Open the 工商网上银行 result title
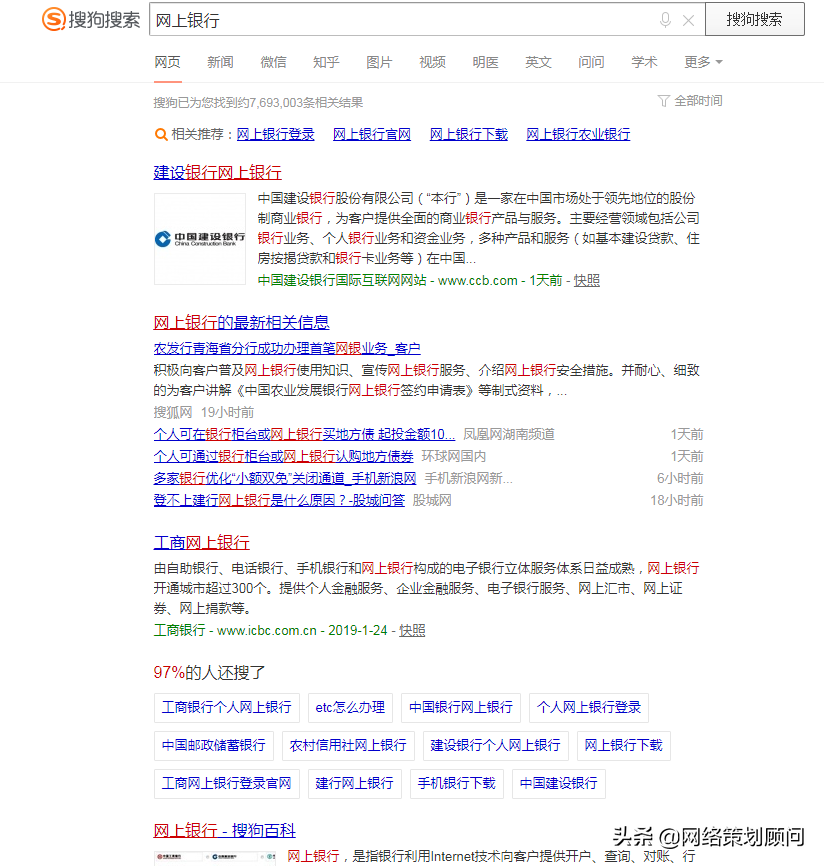The height and width of the screenshot is (866, 824). pyautogui.click(x=202, y=542)
